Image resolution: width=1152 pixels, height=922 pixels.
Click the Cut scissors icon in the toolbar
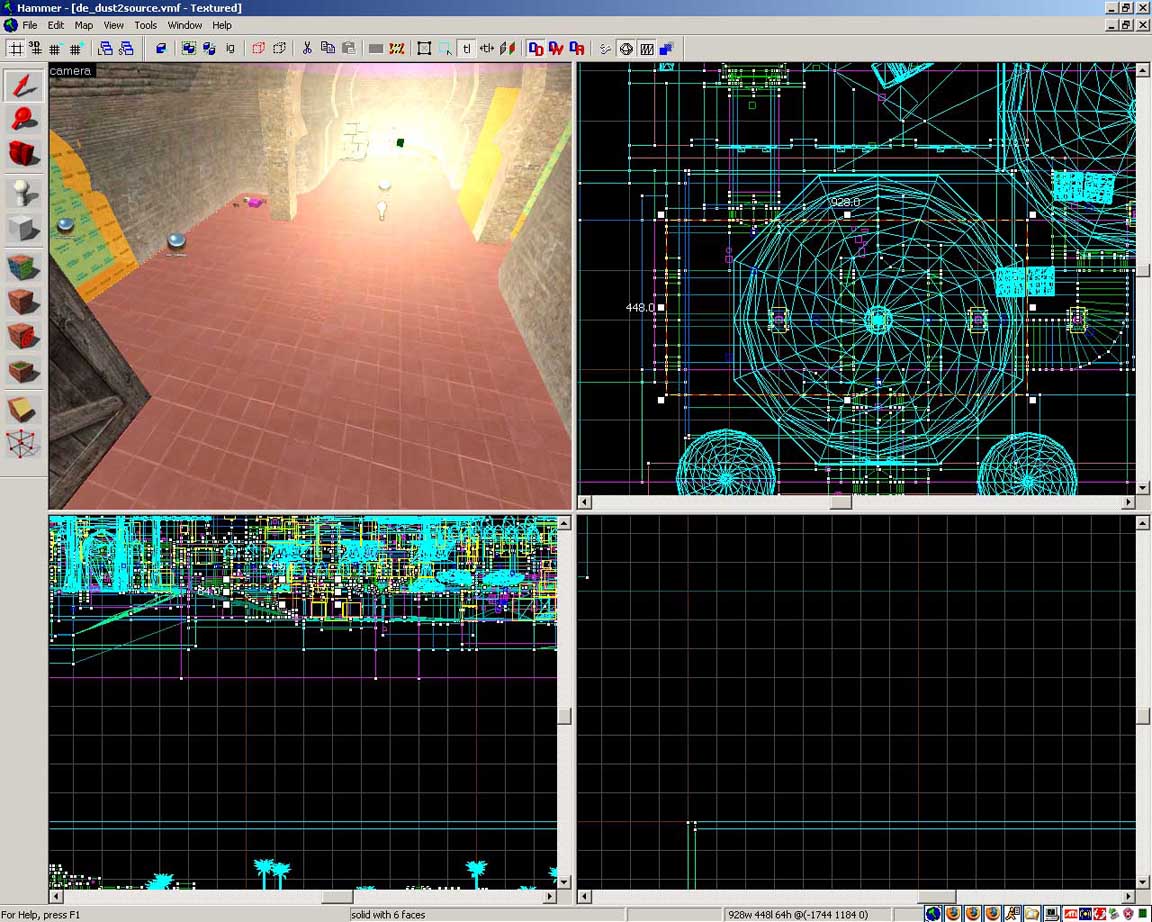pos(307,48)
